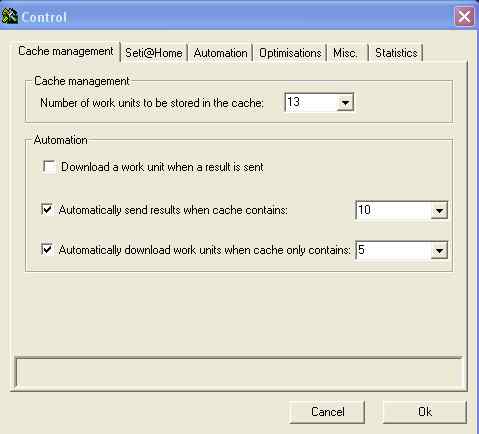Select the Cache management tab

pyautogui.click(x=66, y=51)
